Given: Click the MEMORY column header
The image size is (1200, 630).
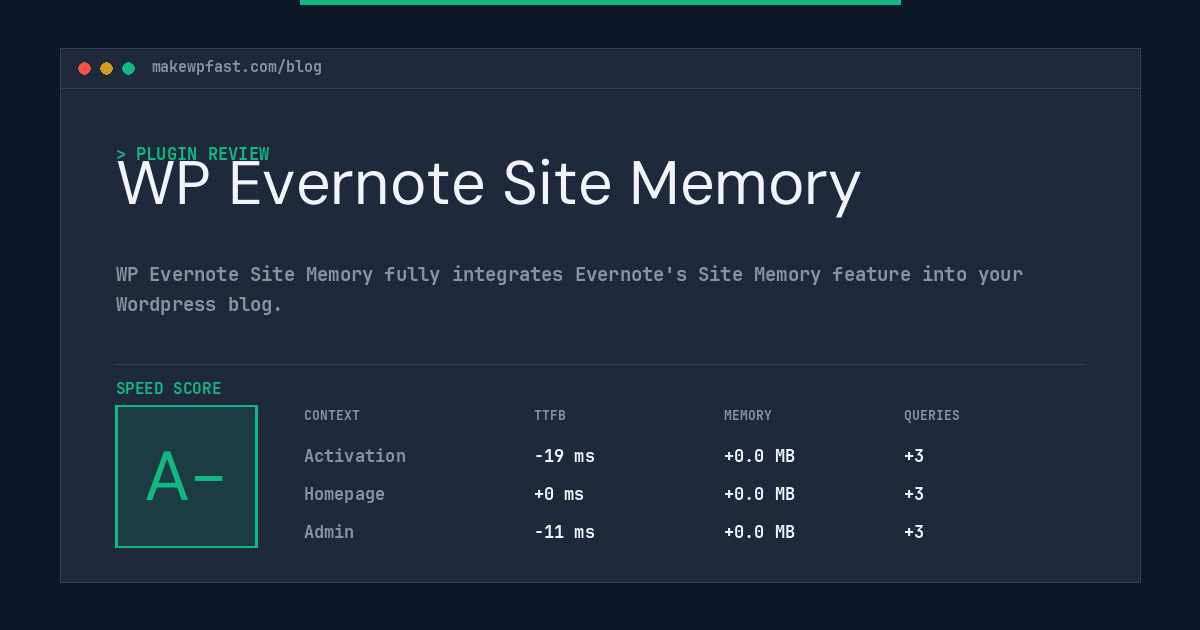Looking at the screenshot, I should [x=748, y=416].
